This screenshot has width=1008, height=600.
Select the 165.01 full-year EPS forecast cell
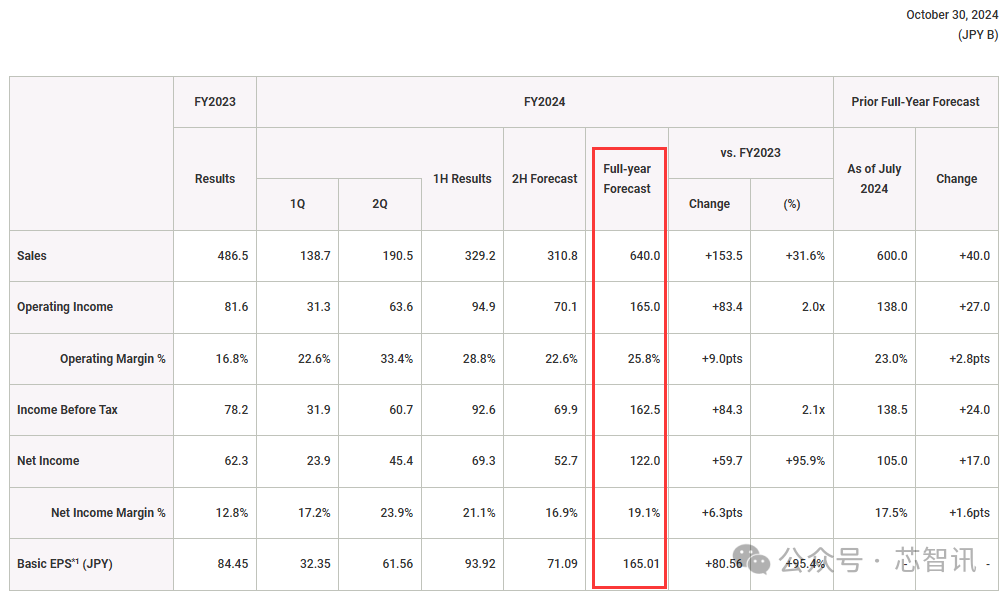coord(641,564)
